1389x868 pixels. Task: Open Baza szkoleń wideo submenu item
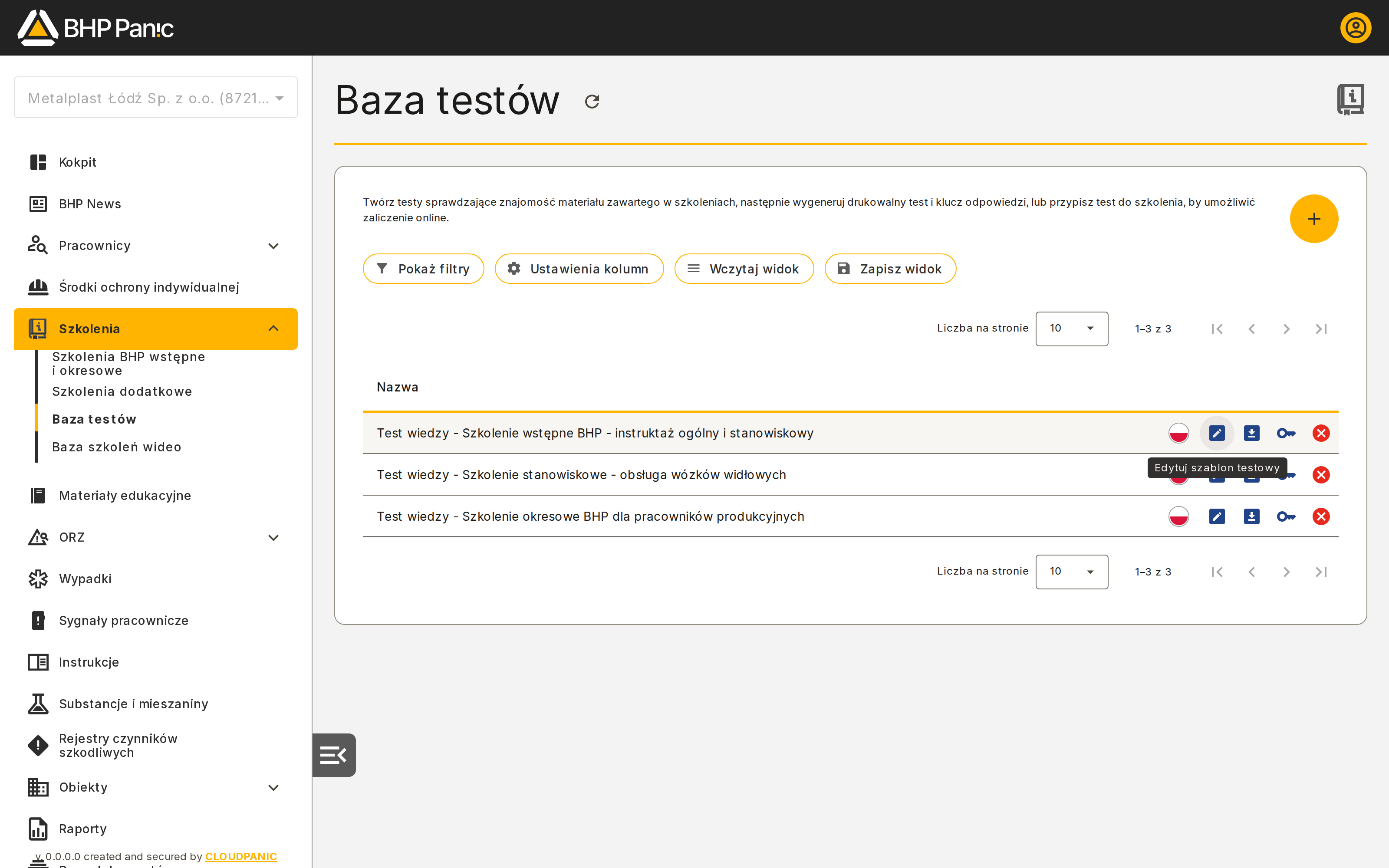(116, 447)
